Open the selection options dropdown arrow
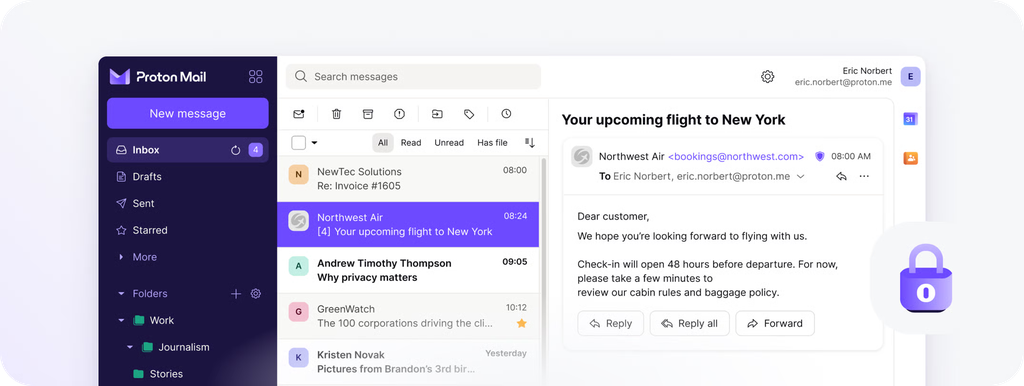 pos(314,142)
